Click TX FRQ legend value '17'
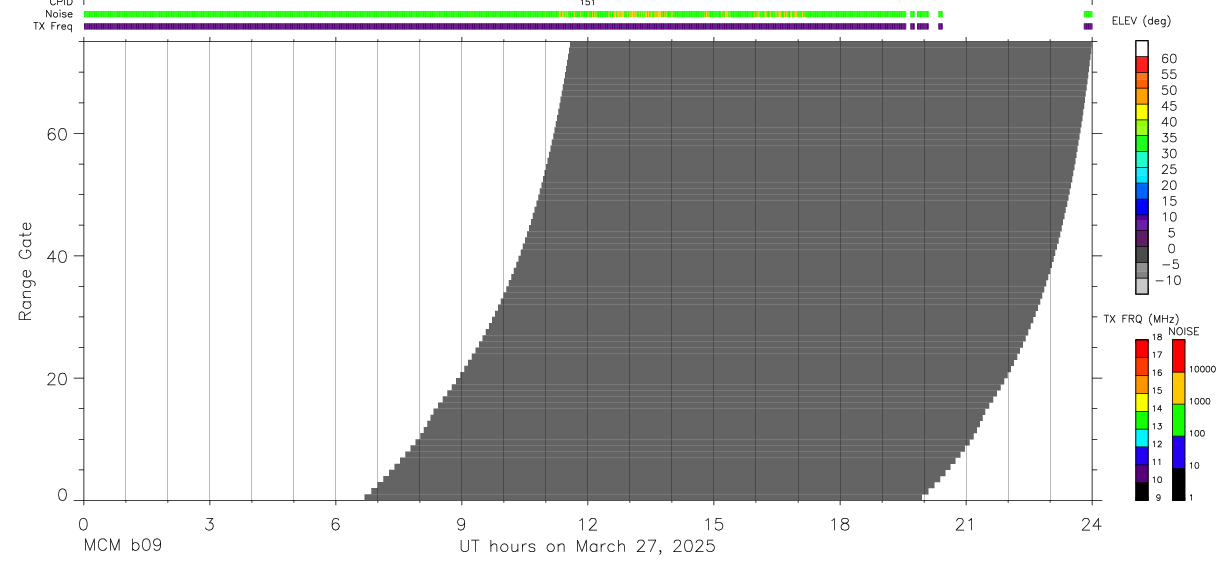 pos(1156,355)
